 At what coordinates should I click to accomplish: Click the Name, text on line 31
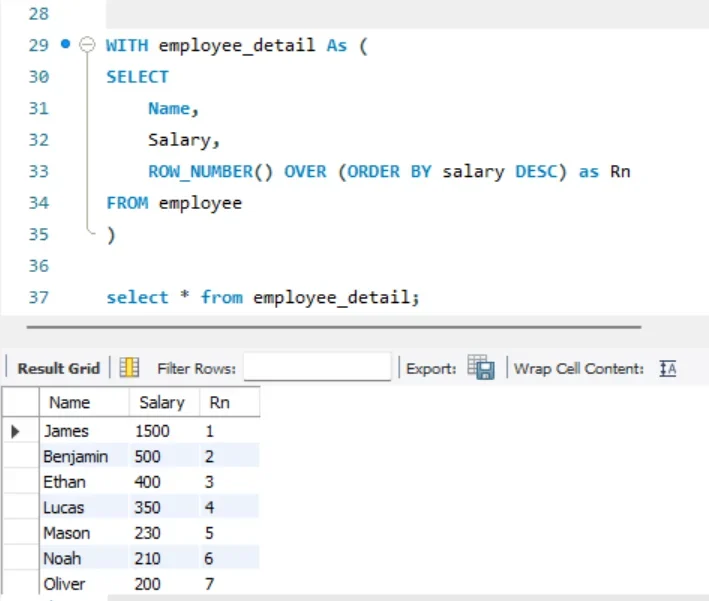point(174,109)
